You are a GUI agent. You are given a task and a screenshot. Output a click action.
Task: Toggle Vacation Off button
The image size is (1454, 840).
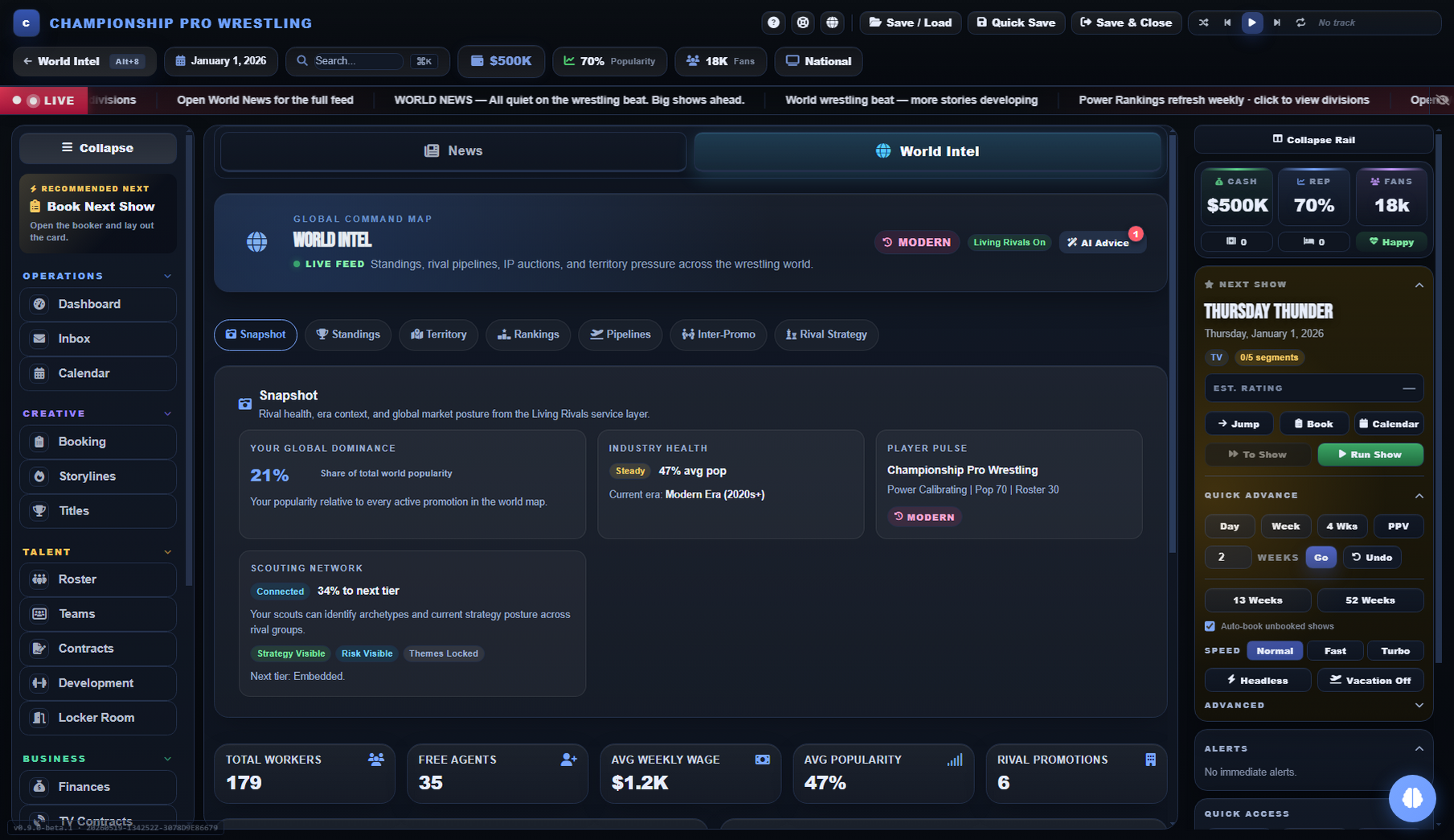pos(1370,680)
